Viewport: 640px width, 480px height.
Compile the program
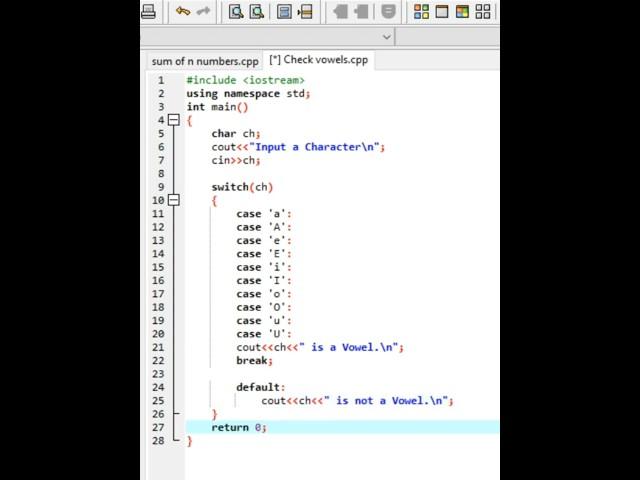421,11
